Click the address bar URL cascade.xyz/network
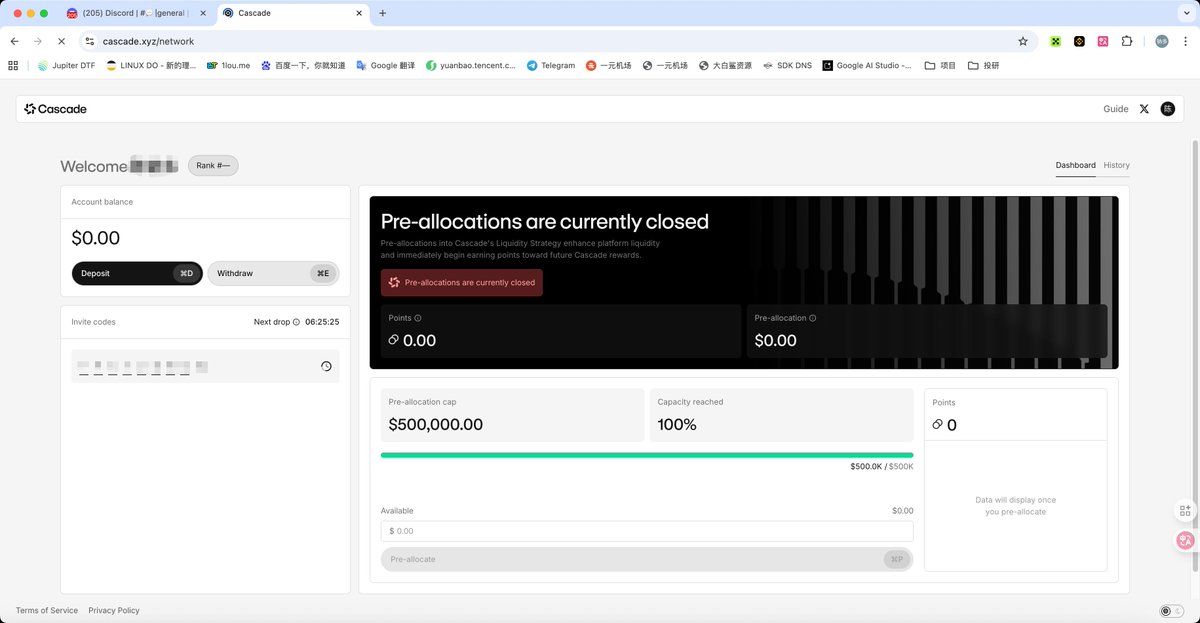This screenshot has width=1200, height=623. [x=148, y=41]
